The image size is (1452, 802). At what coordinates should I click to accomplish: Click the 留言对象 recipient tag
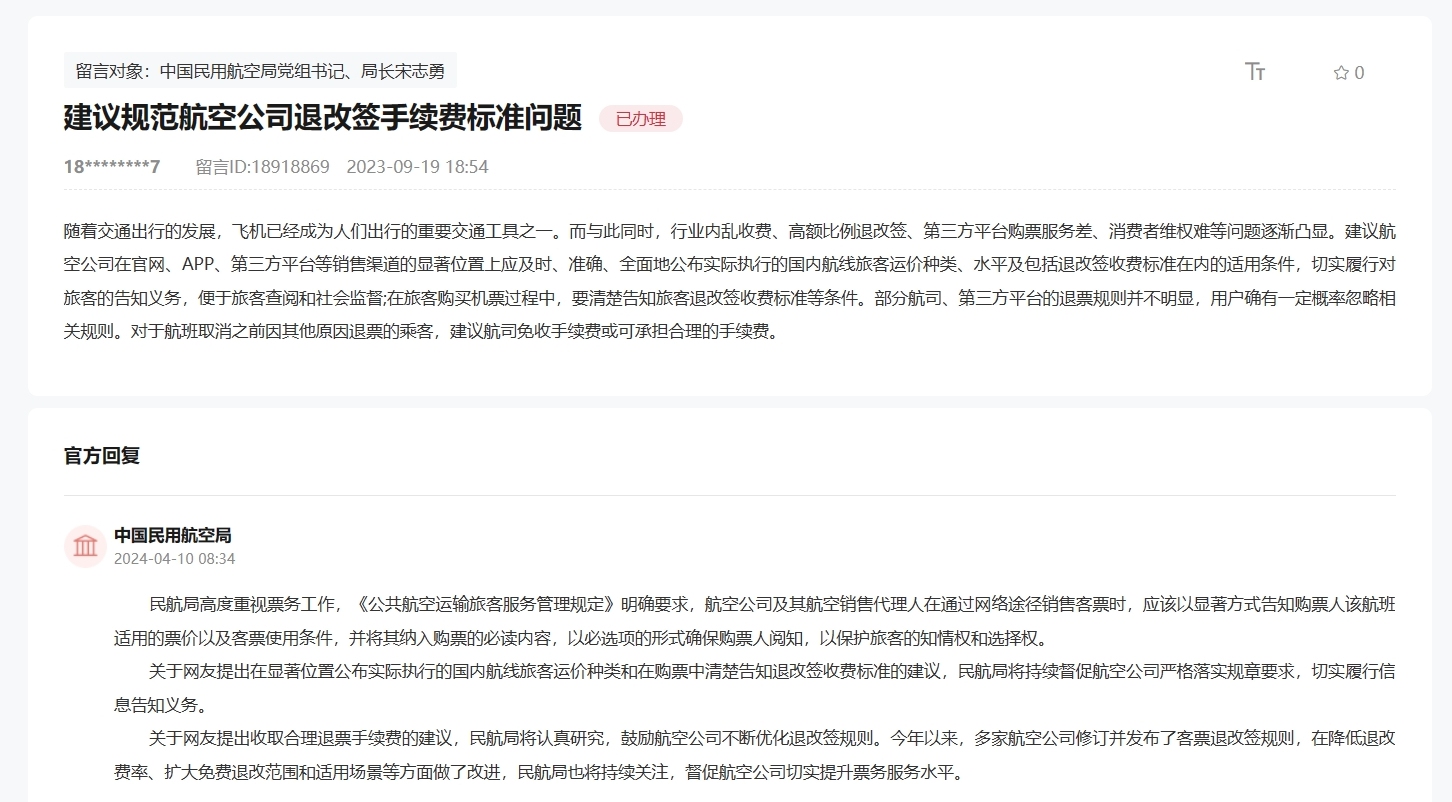tap(260, 71)
